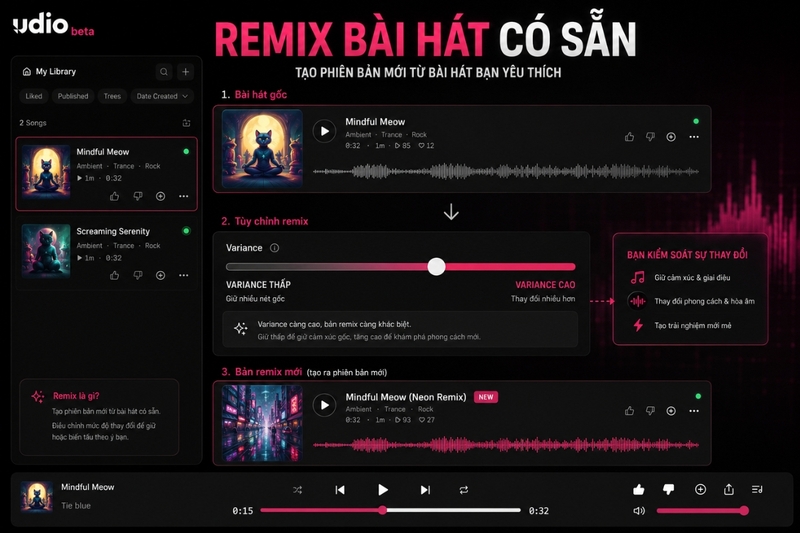Open the queue icon in player bar
Screen dimensions: 800x533
pos(757,490)
